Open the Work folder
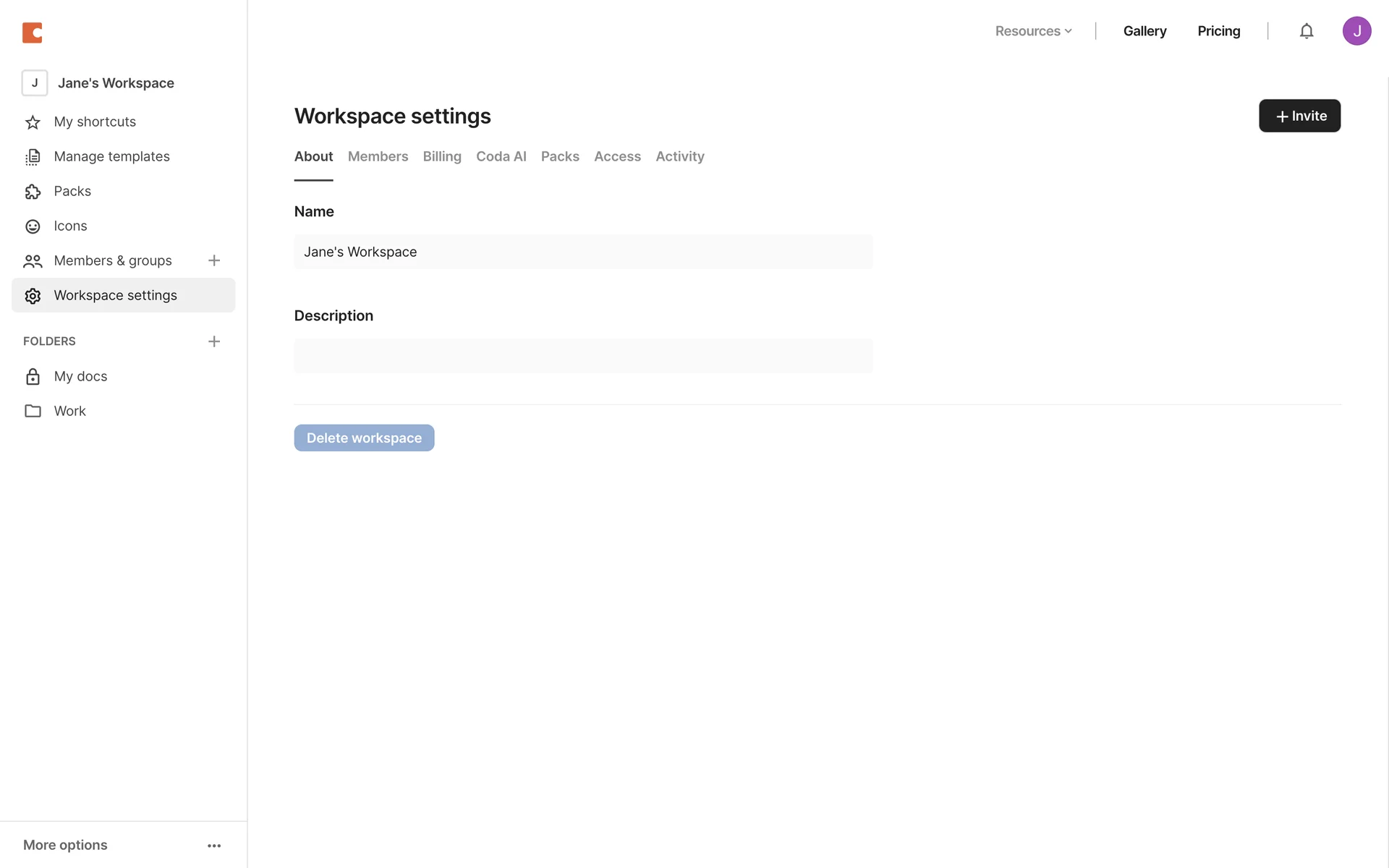The height and width of the screenshot is (868, 1389). (x=69, y=411)
